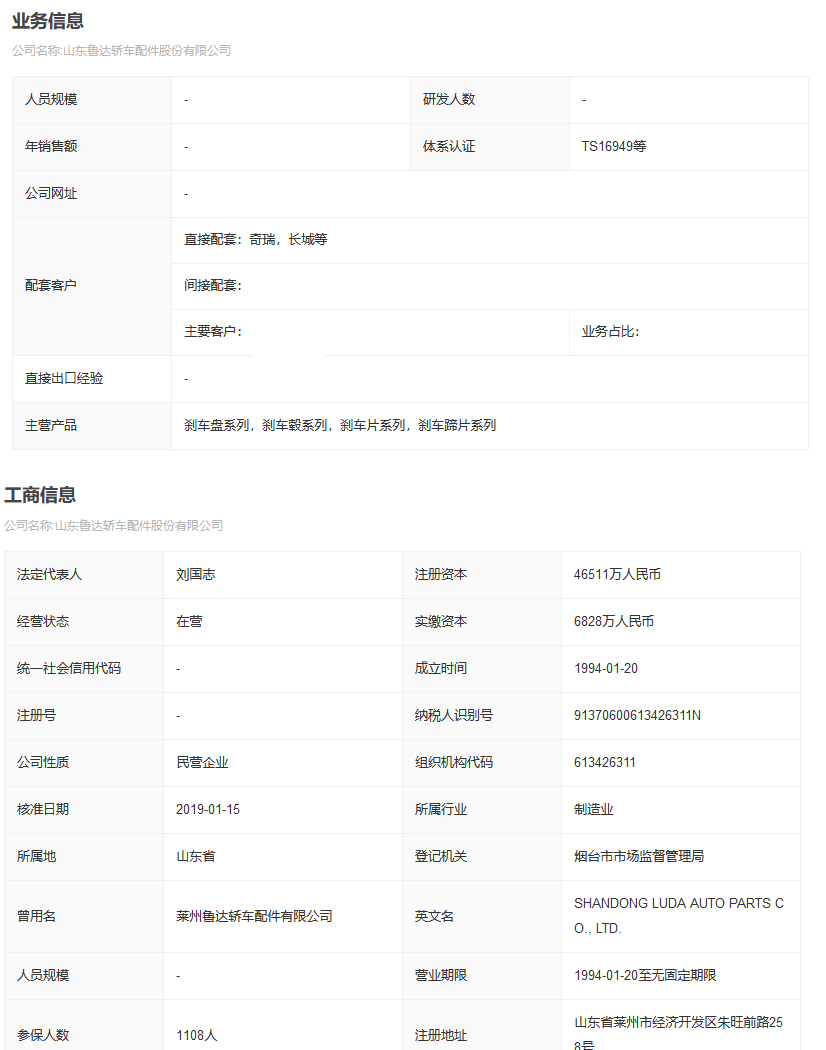This screenshot has width=826, height=1050.
Task: Click the 所属行业 value 制造业
Action: coord(594,809)
